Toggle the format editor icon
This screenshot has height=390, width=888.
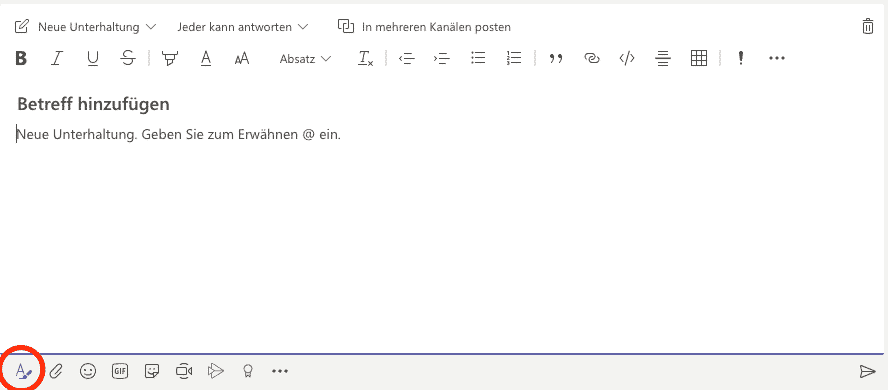[x=24, y=371]
